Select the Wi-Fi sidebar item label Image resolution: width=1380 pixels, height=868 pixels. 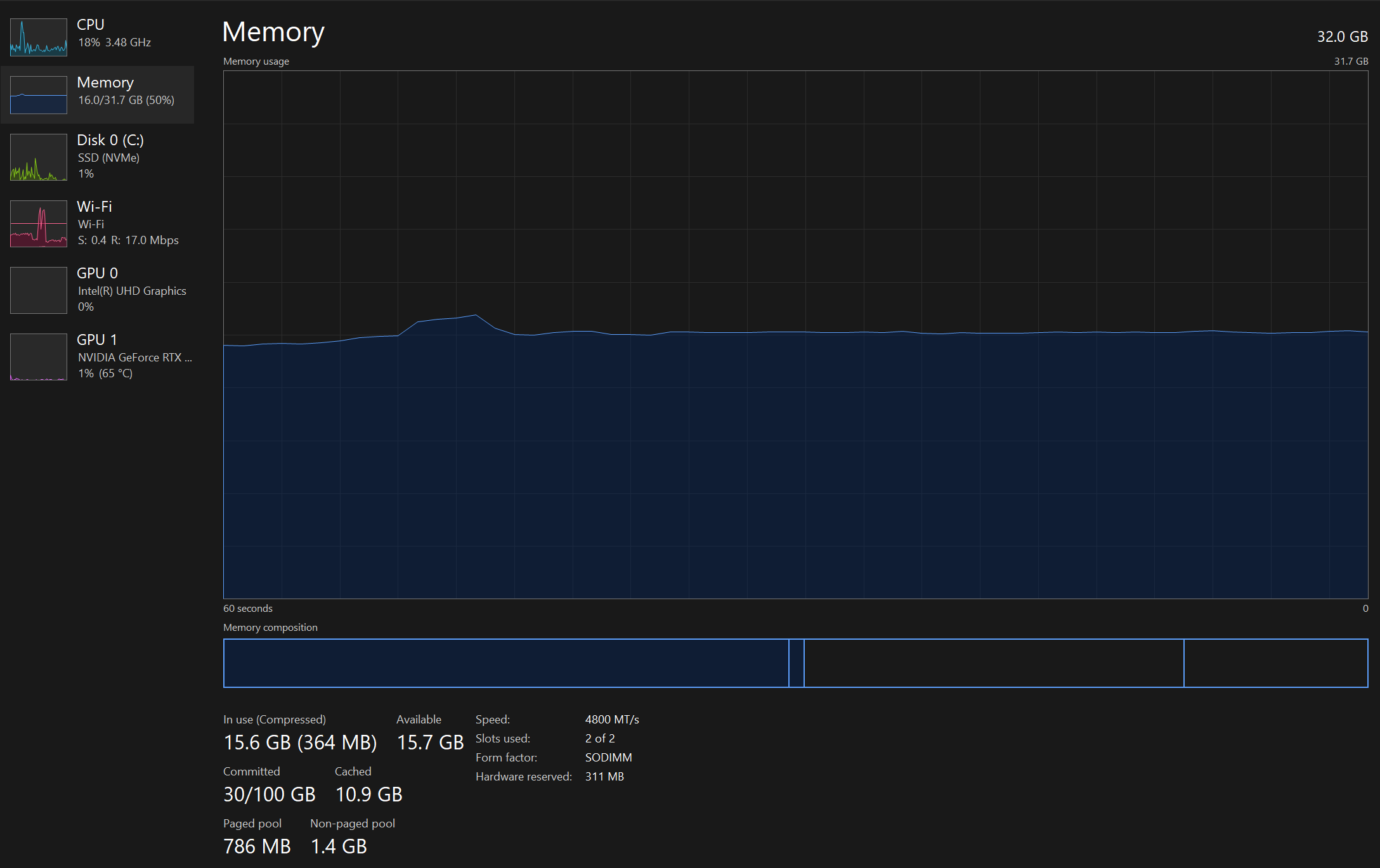tap(94, 207)
